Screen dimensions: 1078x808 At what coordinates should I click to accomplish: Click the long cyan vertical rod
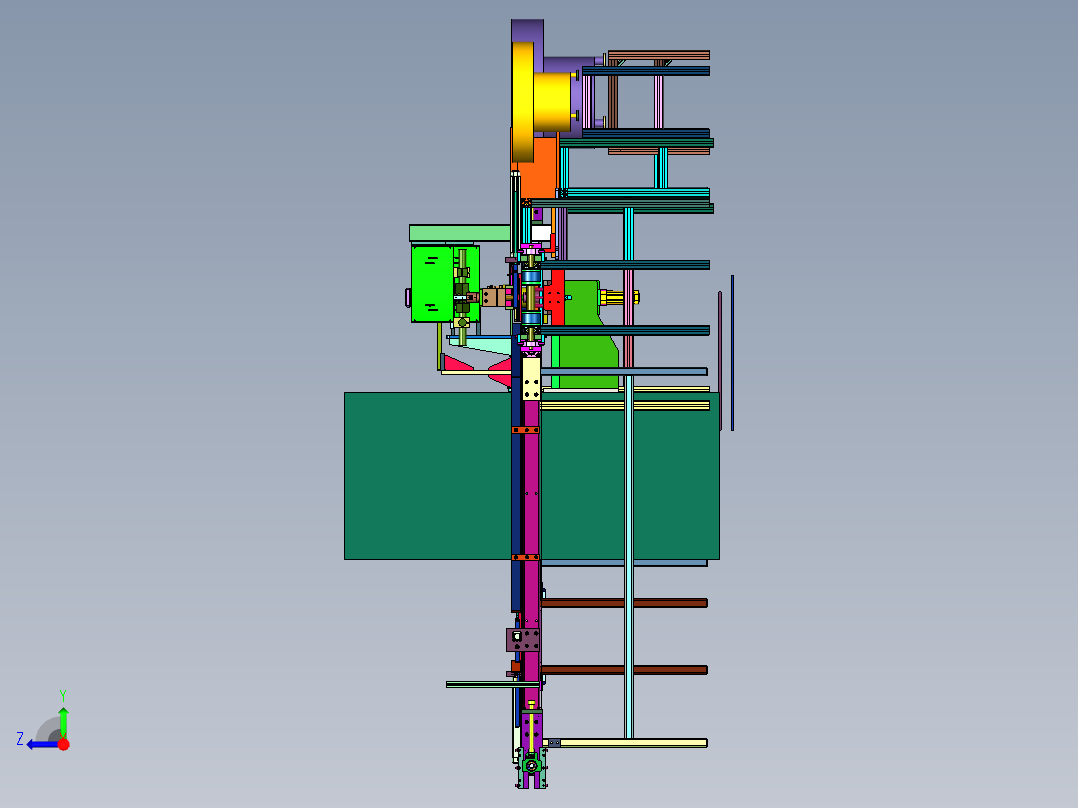628,474
